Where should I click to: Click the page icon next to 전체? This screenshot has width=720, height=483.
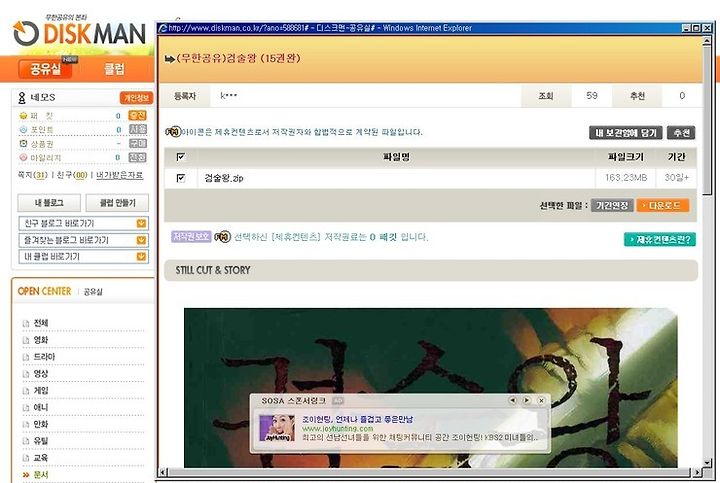click(x=26, y=324)
